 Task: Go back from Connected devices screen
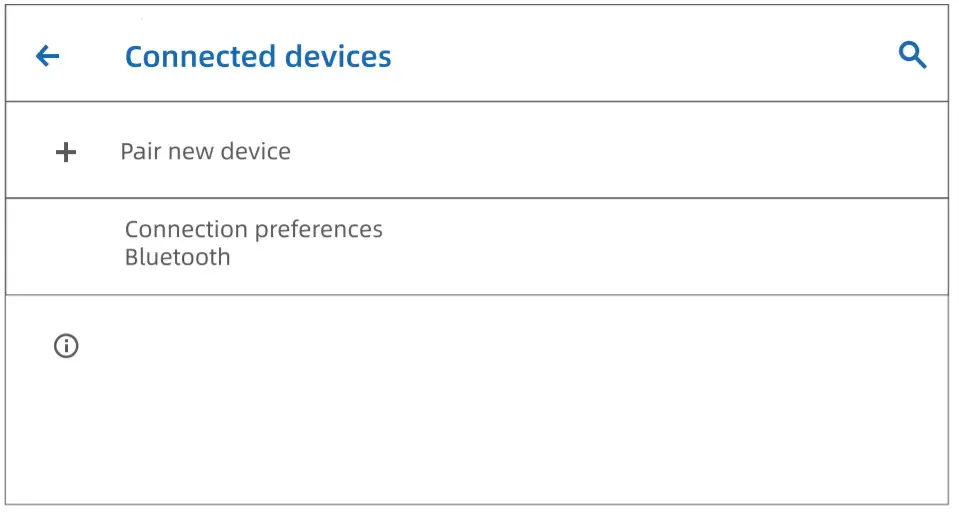click(47, 56)
